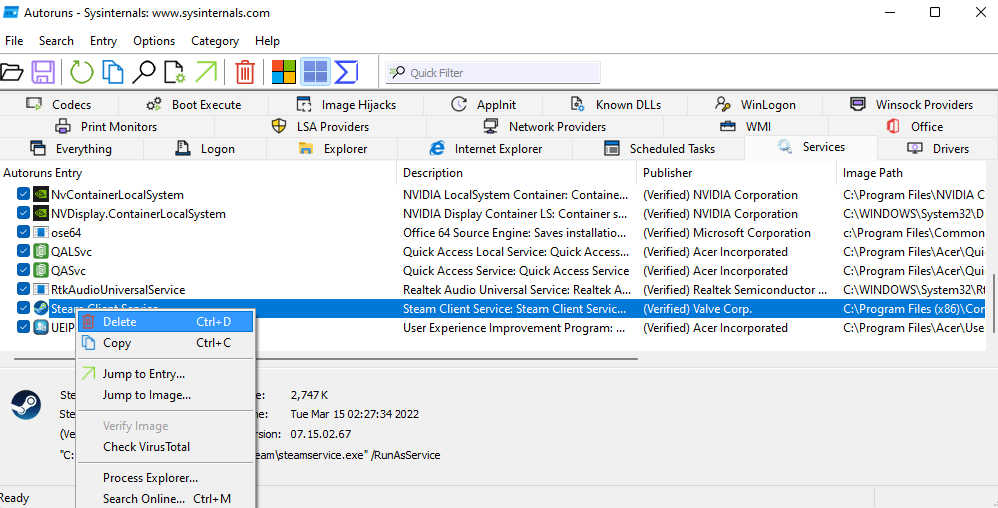
Task: Toggle the QASvc checkbox
Action: coord(24,271)
